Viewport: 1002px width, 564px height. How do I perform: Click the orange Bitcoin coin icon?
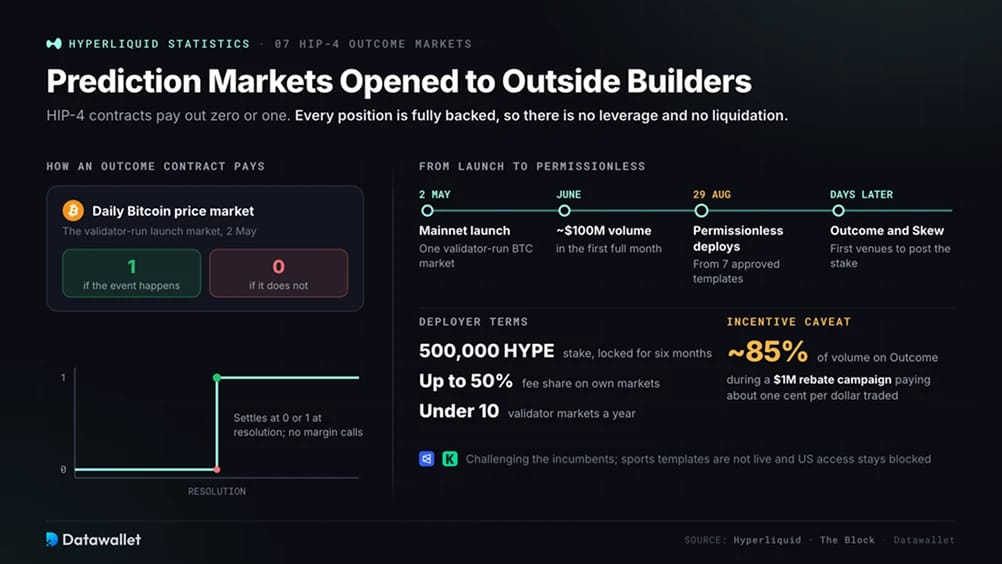coord(73,210)
